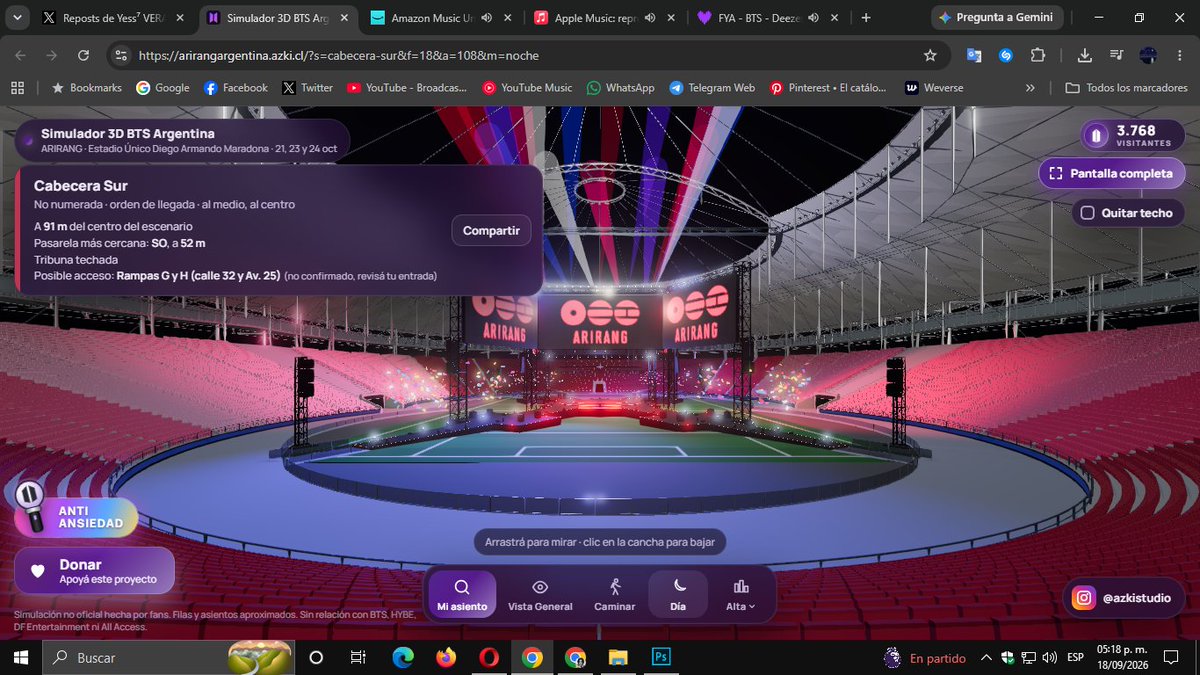Open the Chrome tab search dropdown arrow
1200x675 pixels.
[16, 18]
